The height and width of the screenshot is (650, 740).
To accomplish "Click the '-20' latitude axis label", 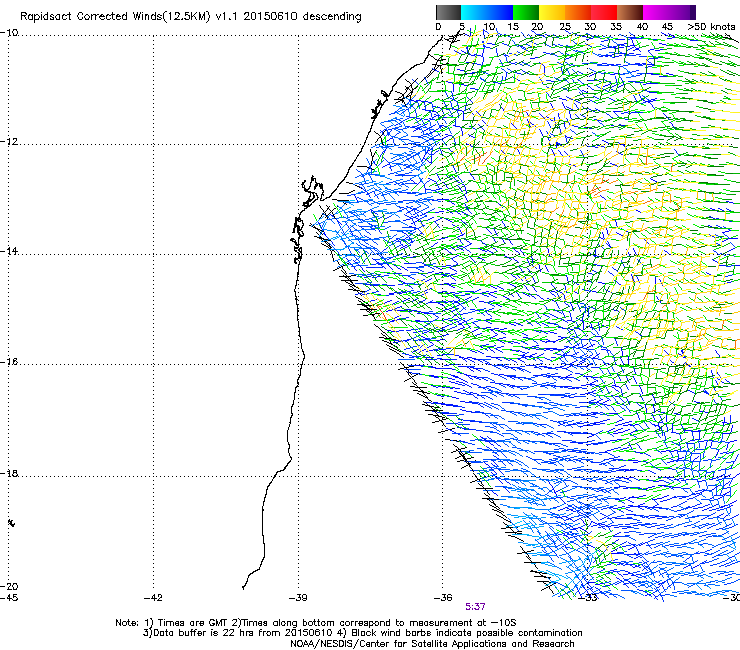I will [x=10, y=586].
